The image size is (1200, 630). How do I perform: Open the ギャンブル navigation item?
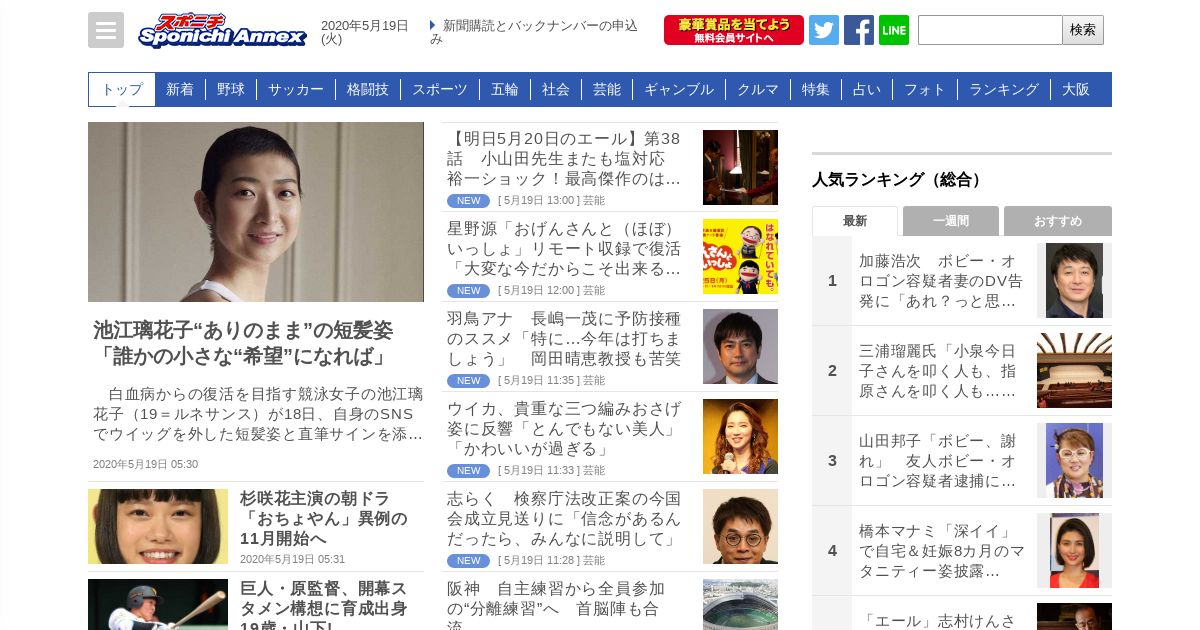[679, 89]
